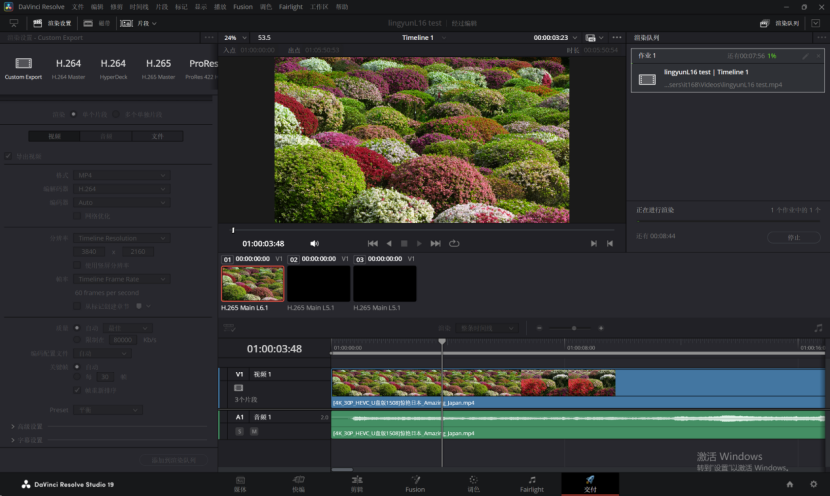Toggle the Export Video checkbox
Screen dimensions: 830x496
pyautogui.click(x=9, y=156)
